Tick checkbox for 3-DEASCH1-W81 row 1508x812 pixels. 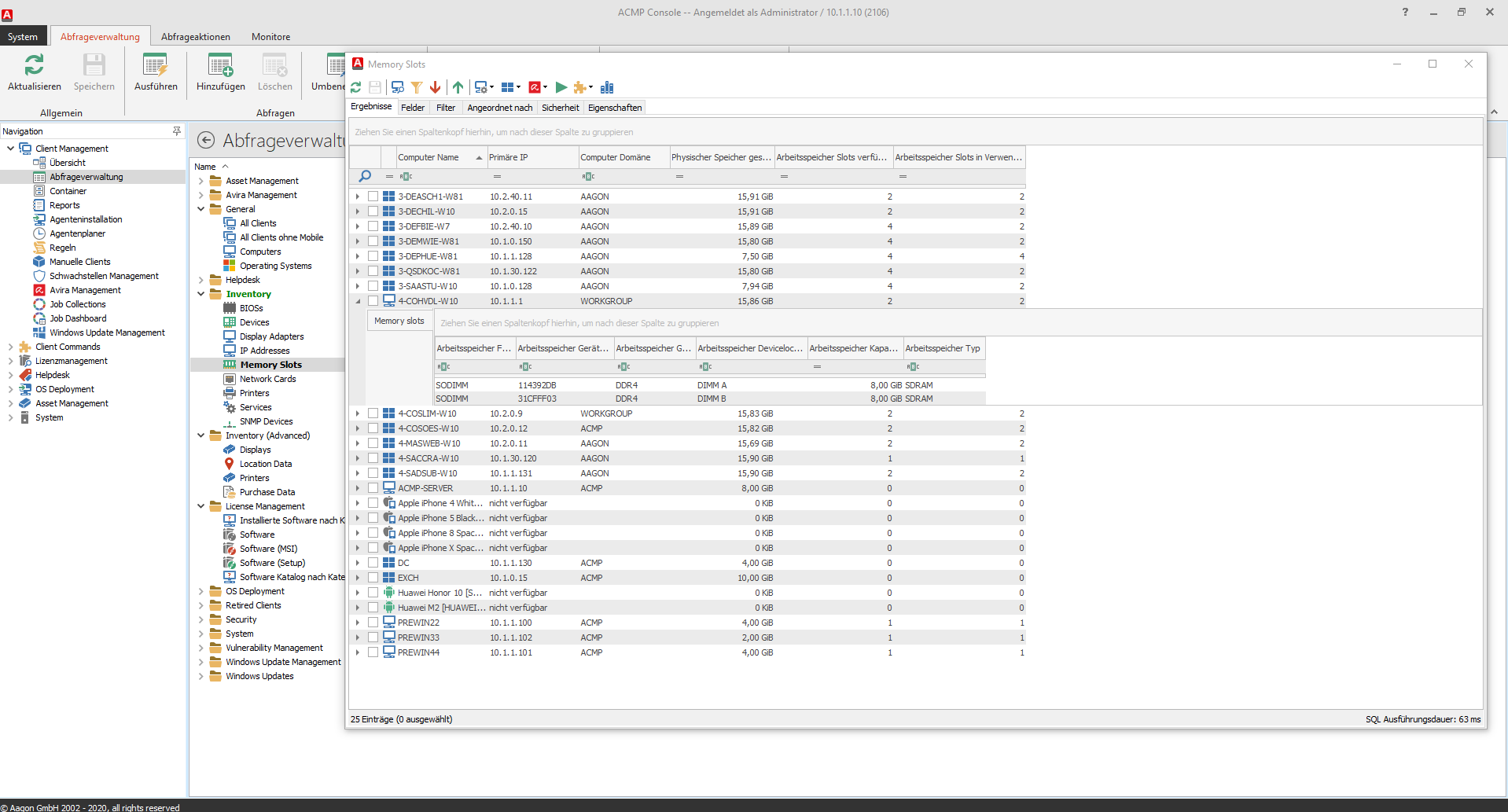[x=373, y=197]
